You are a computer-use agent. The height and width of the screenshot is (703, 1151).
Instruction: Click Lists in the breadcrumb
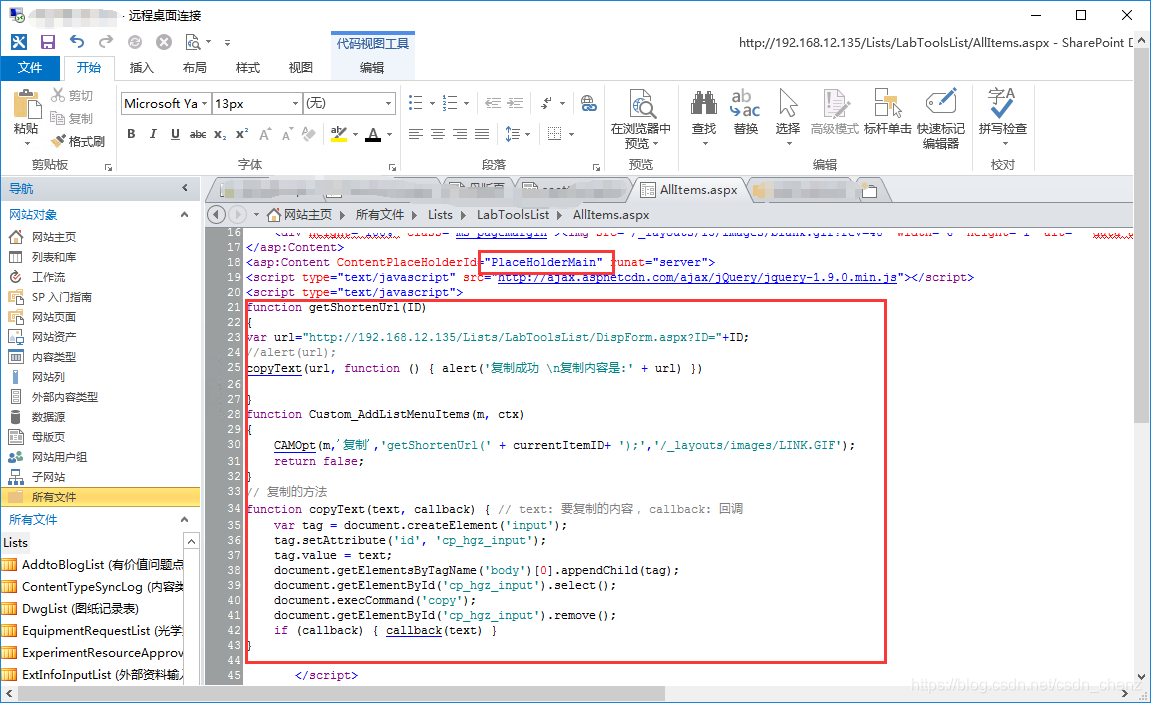pos(440,215)
